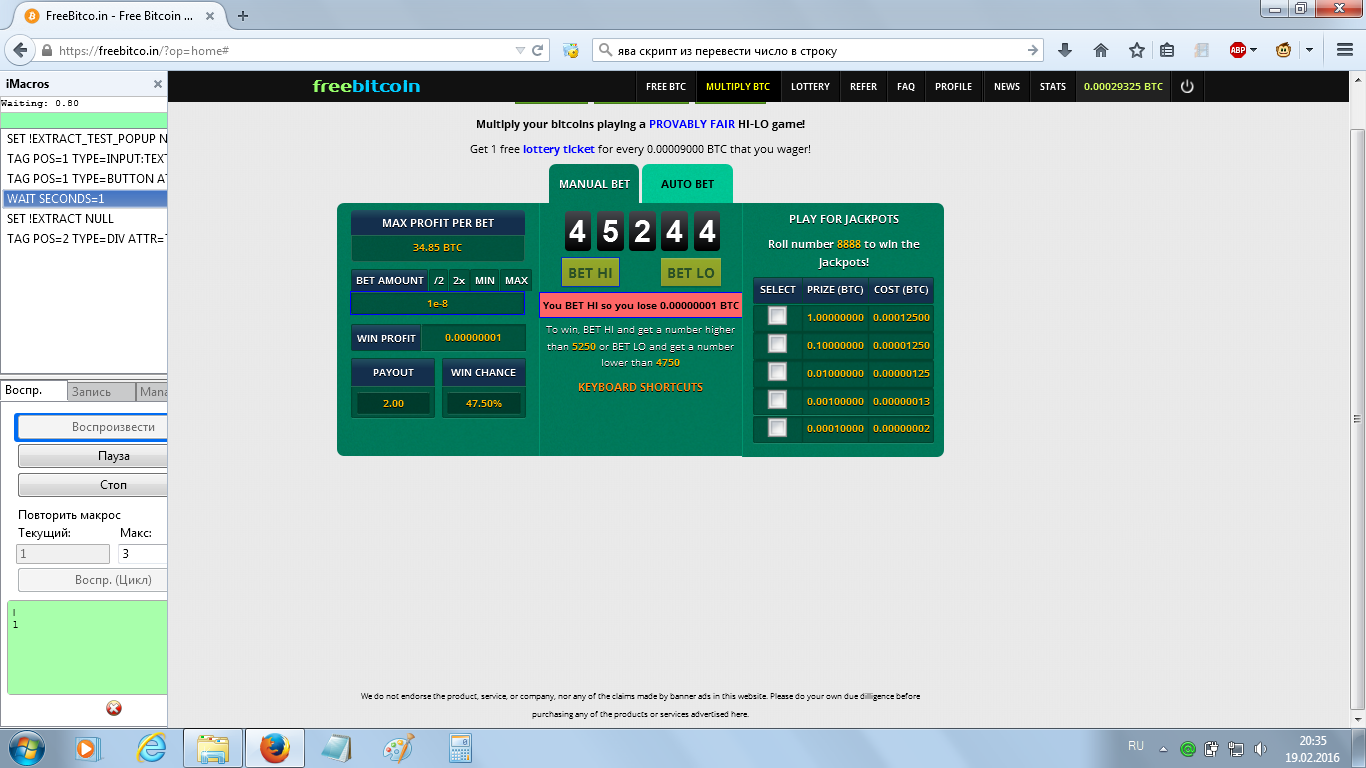This screenshot has width=1366, height=768.
Task: Set the bet to MAX
Action: [516, 281]
